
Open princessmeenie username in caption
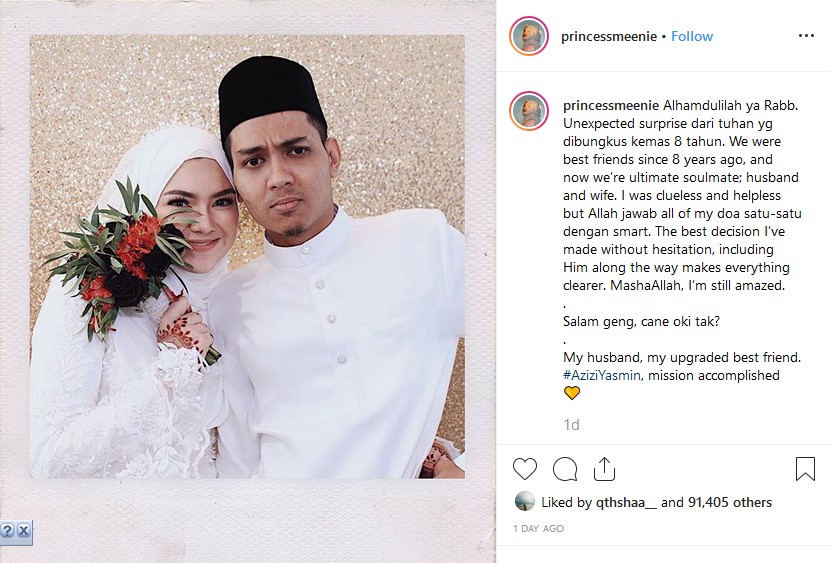pos(611,105)
